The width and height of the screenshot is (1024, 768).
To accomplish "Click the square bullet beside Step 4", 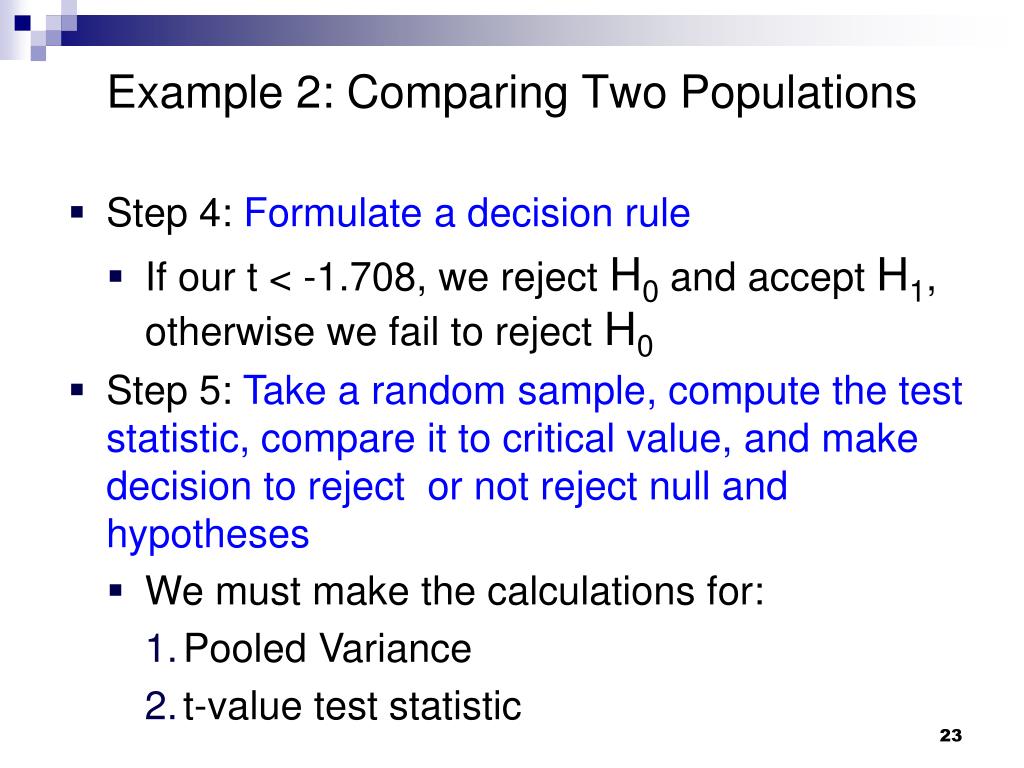I will pos(77,213).
